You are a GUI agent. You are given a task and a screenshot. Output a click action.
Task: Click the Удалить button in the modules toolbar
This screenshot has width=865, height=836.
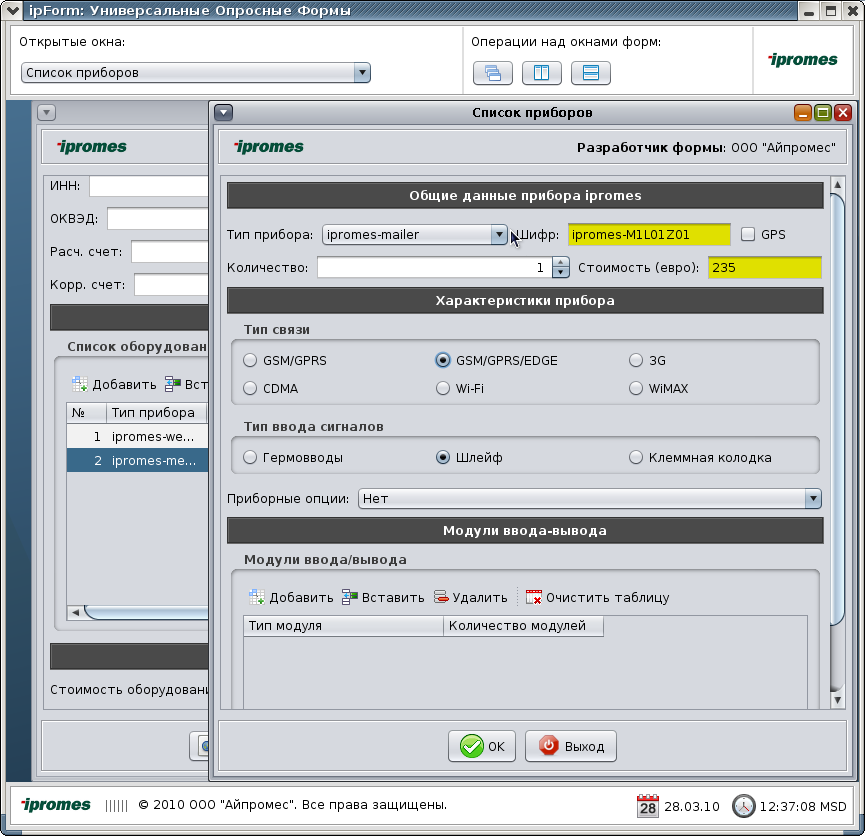click(471, 597)
